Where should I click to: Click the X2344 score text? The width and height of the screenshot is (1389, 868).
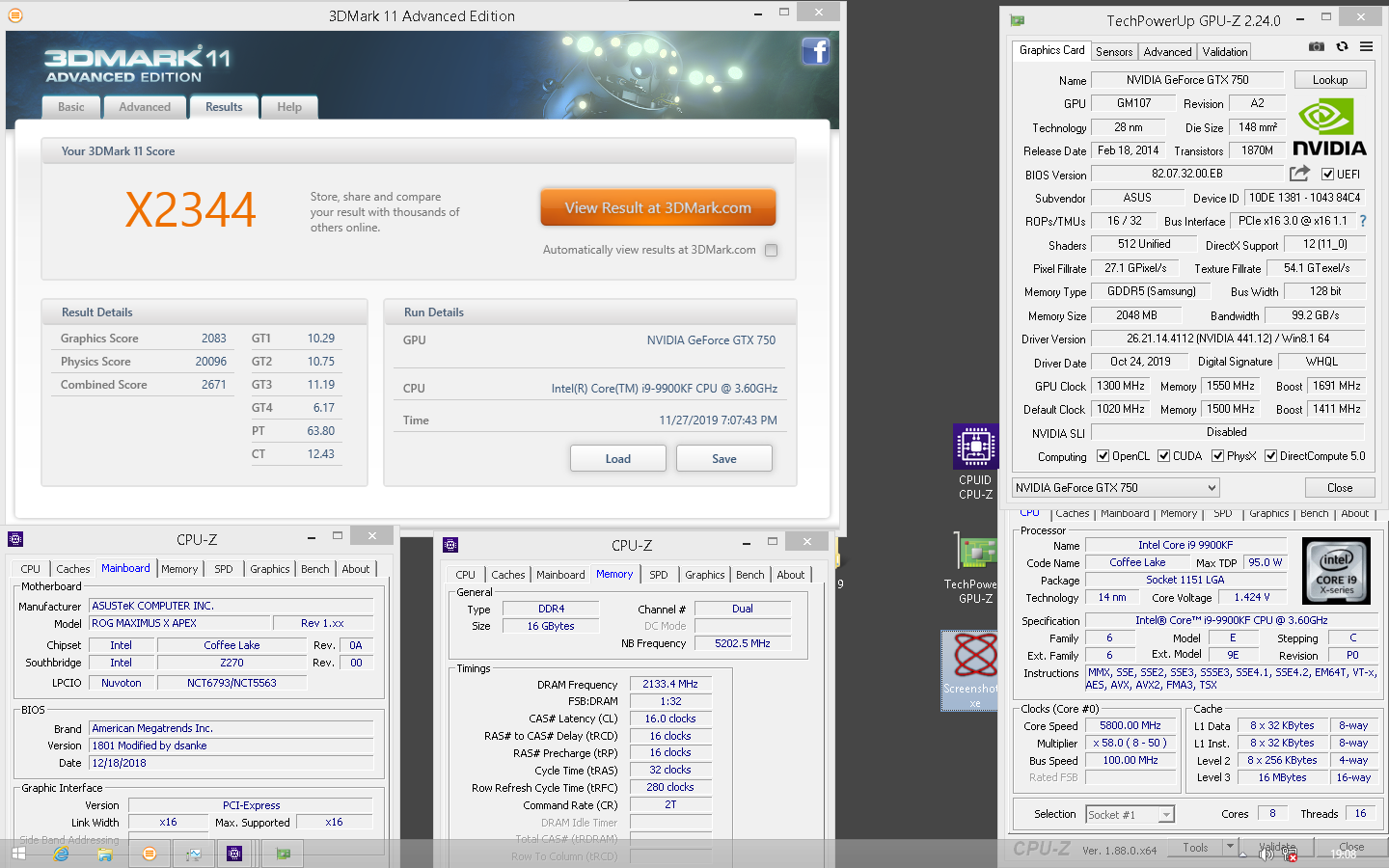point(191,210)
